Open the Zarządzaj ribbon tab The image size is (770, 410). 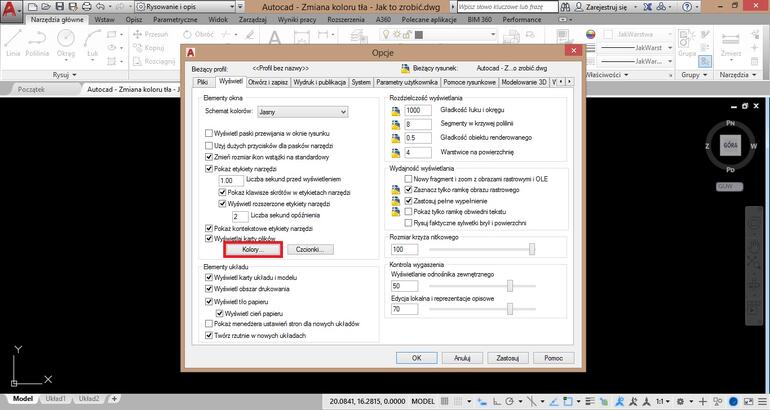click(x=252, y=20)
